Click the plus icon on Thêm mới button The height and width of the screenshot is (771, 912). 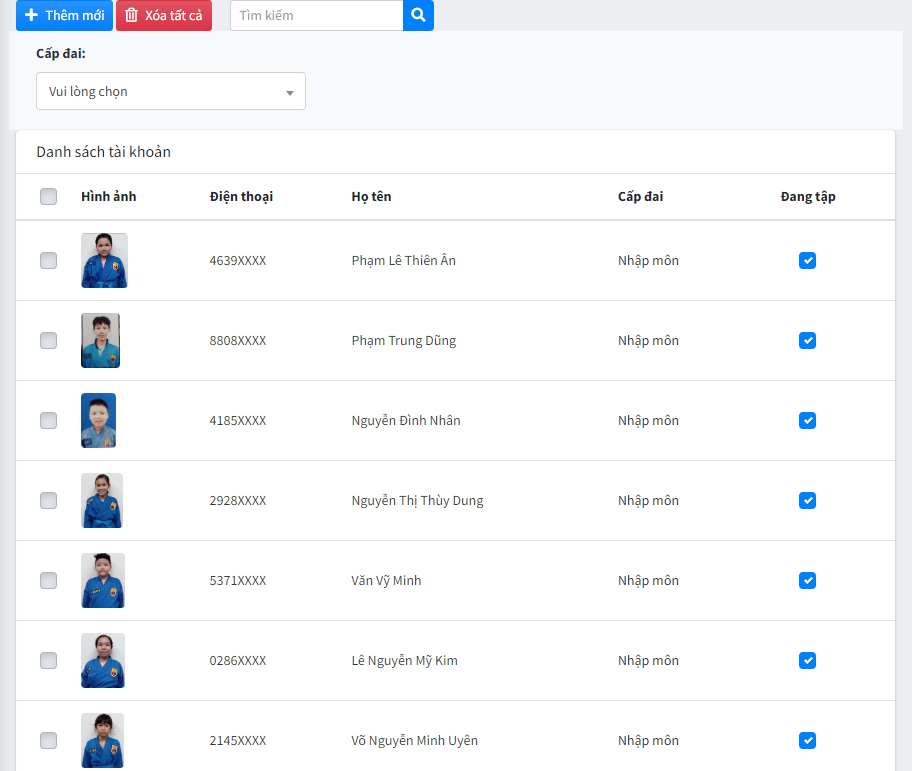point(32,15)
